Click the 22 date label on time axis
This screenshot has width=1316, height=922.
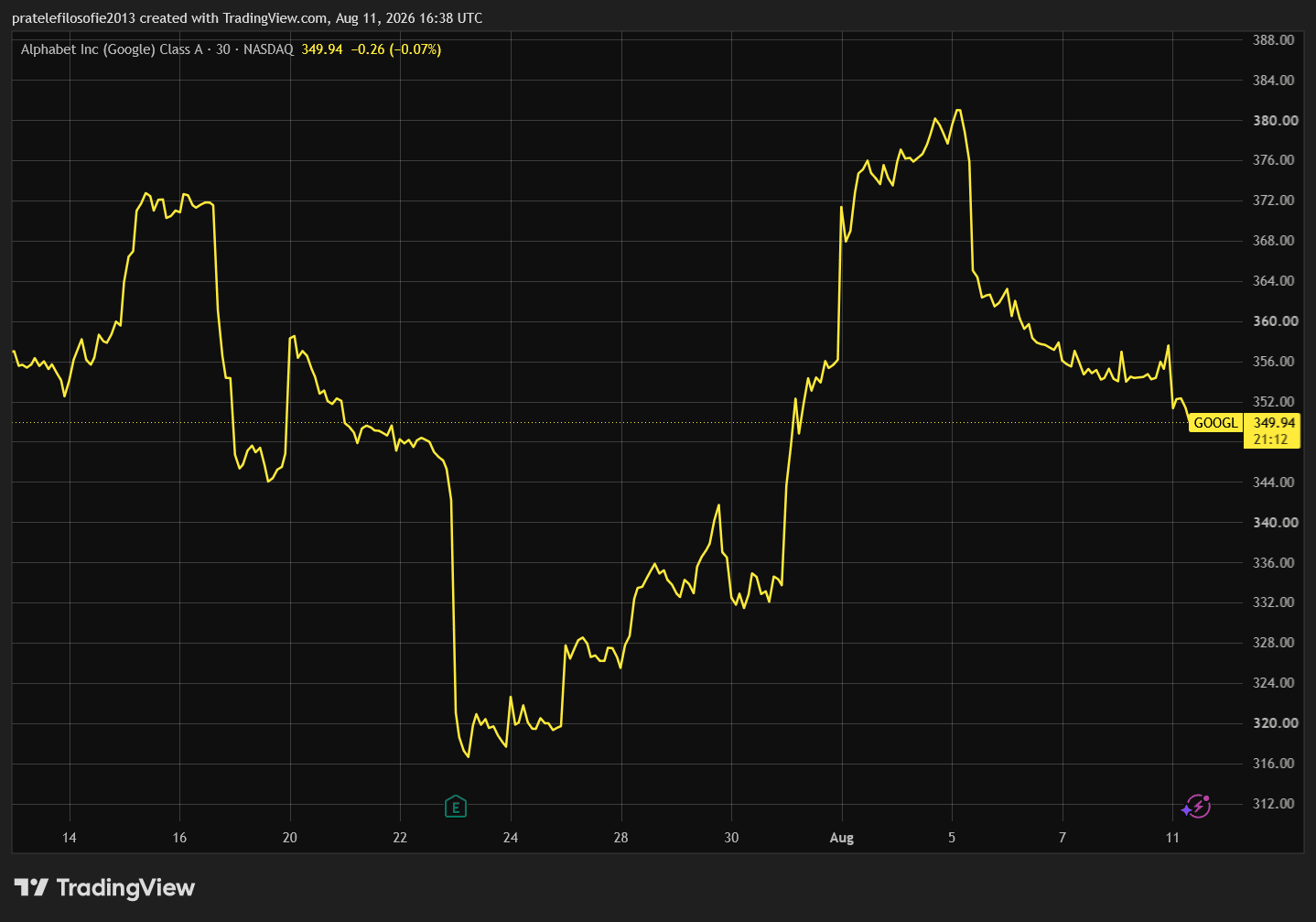click(400, 838)
